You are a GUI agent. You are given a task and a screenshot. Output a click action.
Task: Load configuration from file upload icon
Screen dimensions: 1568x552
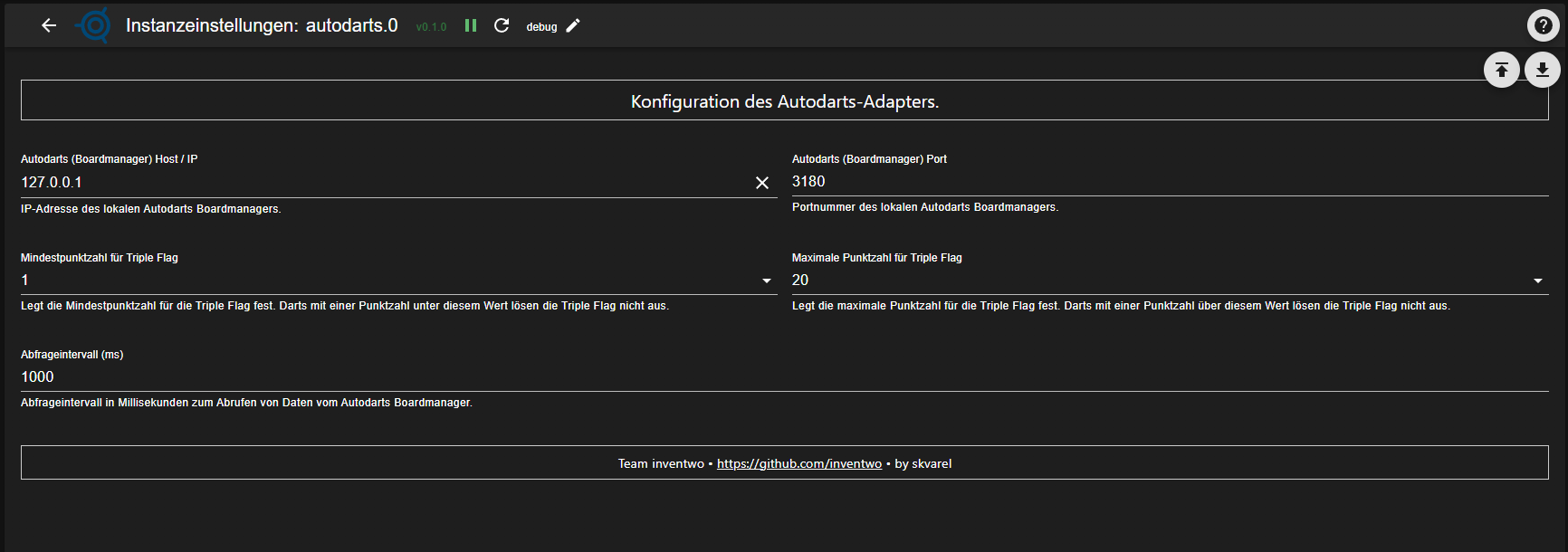tap(1501, 70)
